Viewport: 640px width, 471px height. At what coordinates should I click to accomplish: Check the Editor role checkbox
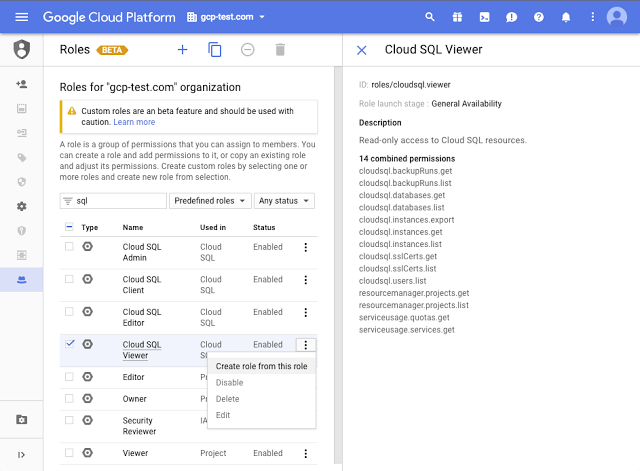[69, 376]
